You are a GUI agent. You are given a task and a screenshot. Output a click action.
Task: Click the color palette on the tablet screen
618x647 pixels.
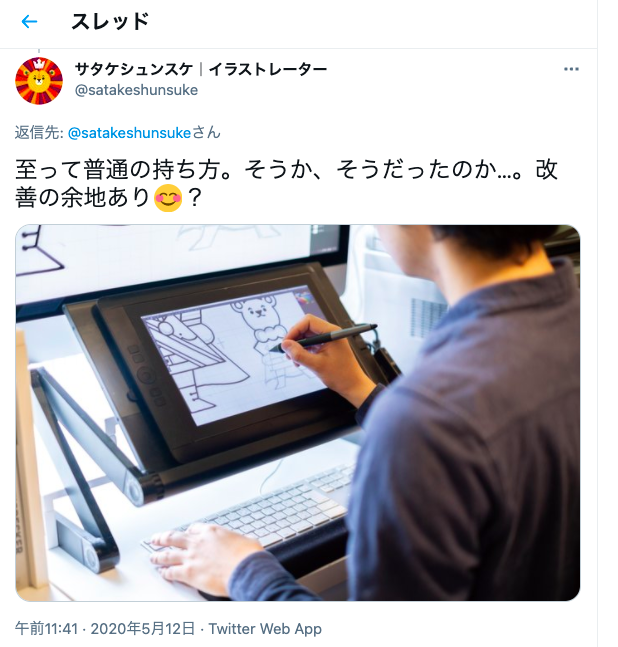305,299
